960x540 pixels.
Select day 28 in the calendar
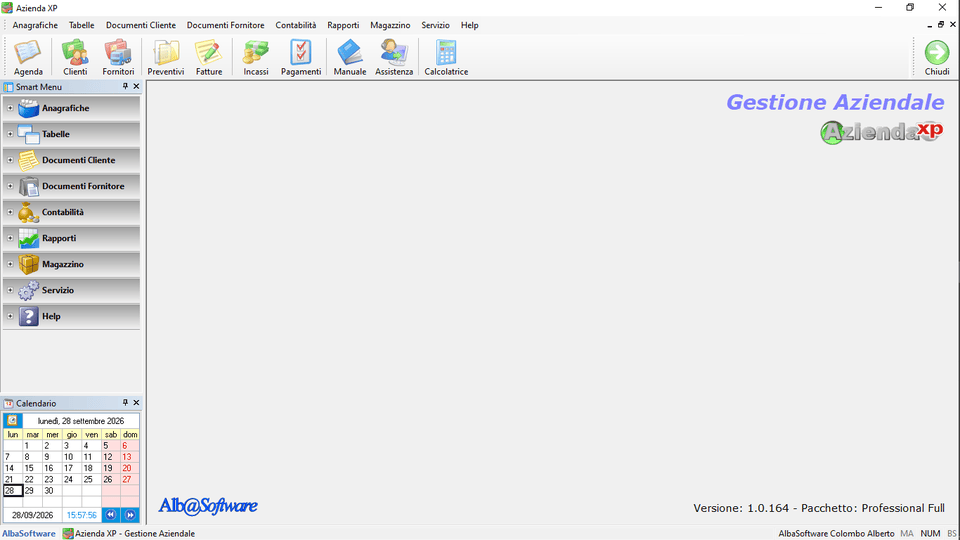point(13,490)
